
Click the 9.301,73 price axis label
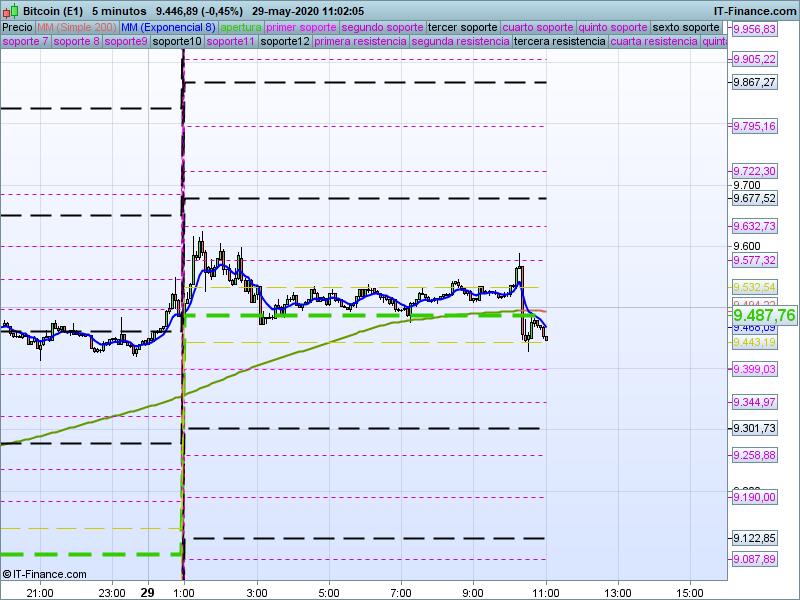pyautogui.click(x=754, y=428)
